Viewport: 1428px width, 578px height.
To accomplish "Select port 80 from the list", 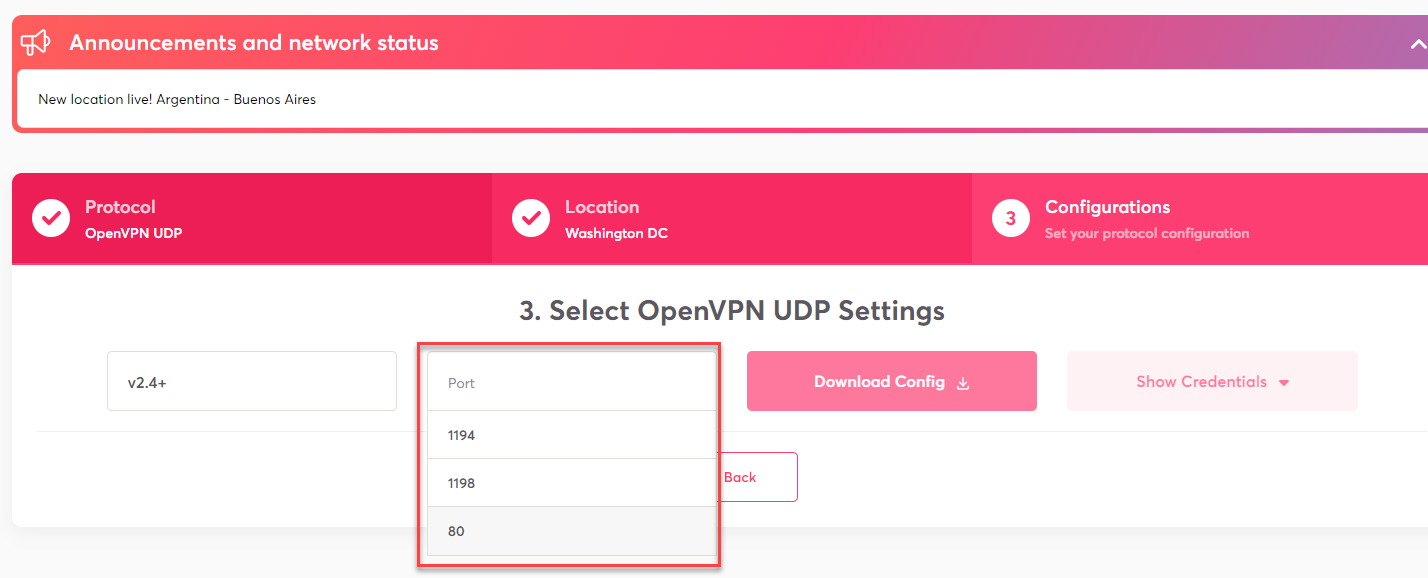I will pos(571,530).
